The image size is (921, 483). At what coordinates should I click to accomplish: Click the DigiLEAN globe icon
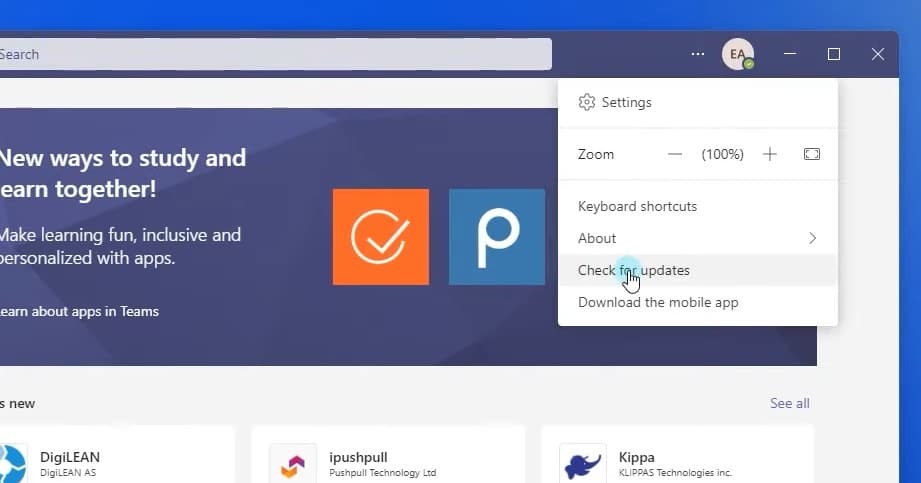click(x=12, y=464)
